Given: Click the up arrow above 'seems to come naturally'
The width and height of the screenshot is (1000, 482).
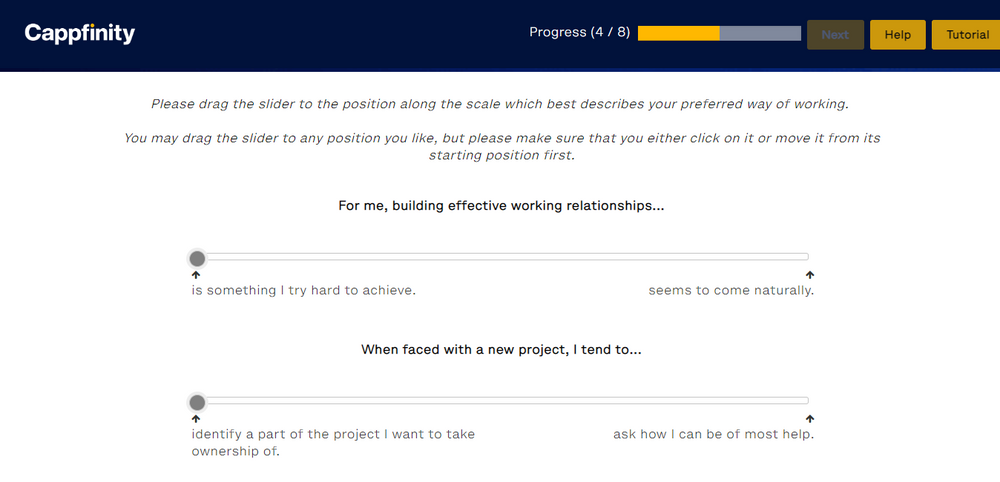Looking at the screenshot, I should coord(810,275).
